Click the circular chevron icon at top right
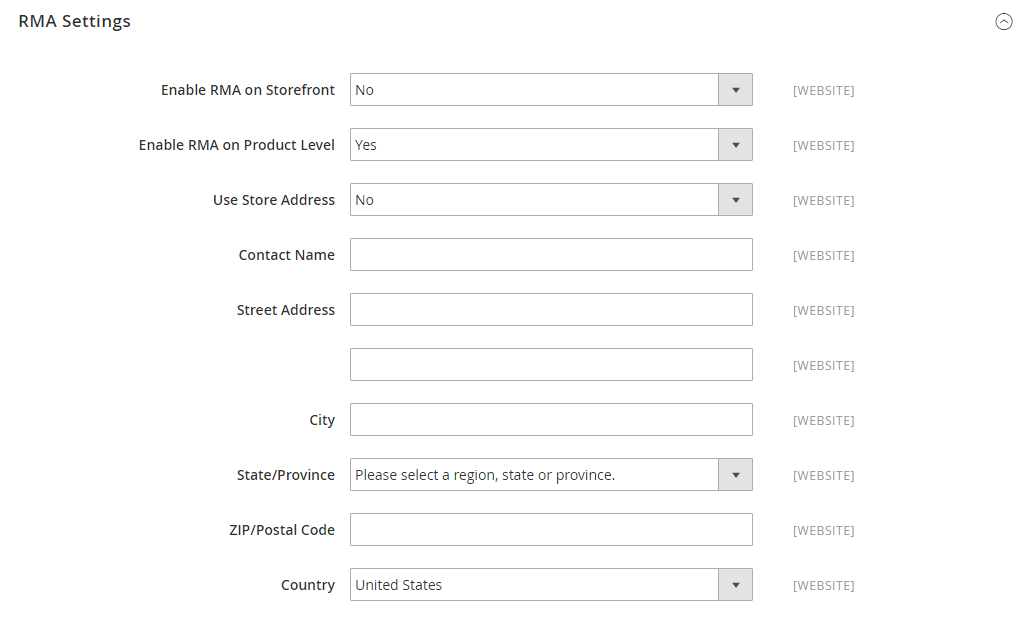Viewport: 1028px width, 620px height. point(1004,21)
